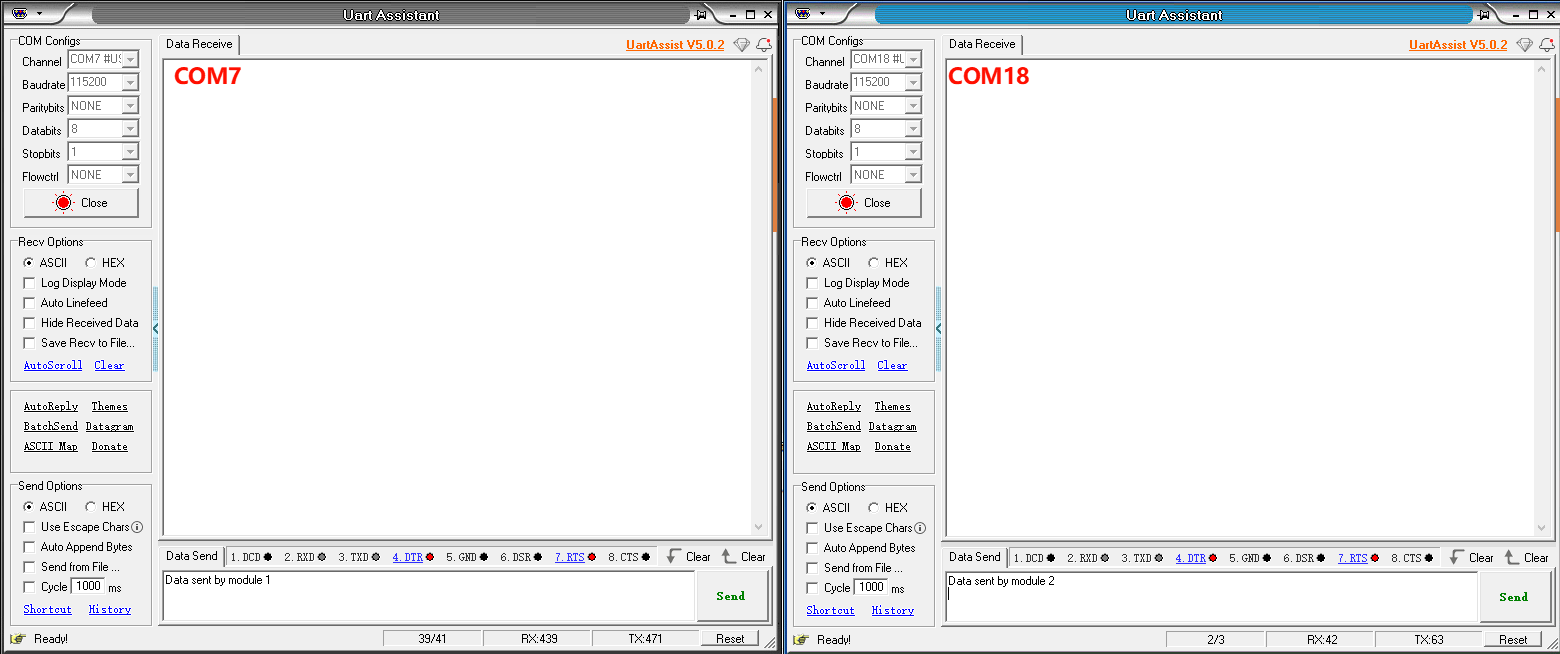1560x654 pixels.
Task: Open the Databits dropdown in COM18 window
Action: tap(913, 129)
